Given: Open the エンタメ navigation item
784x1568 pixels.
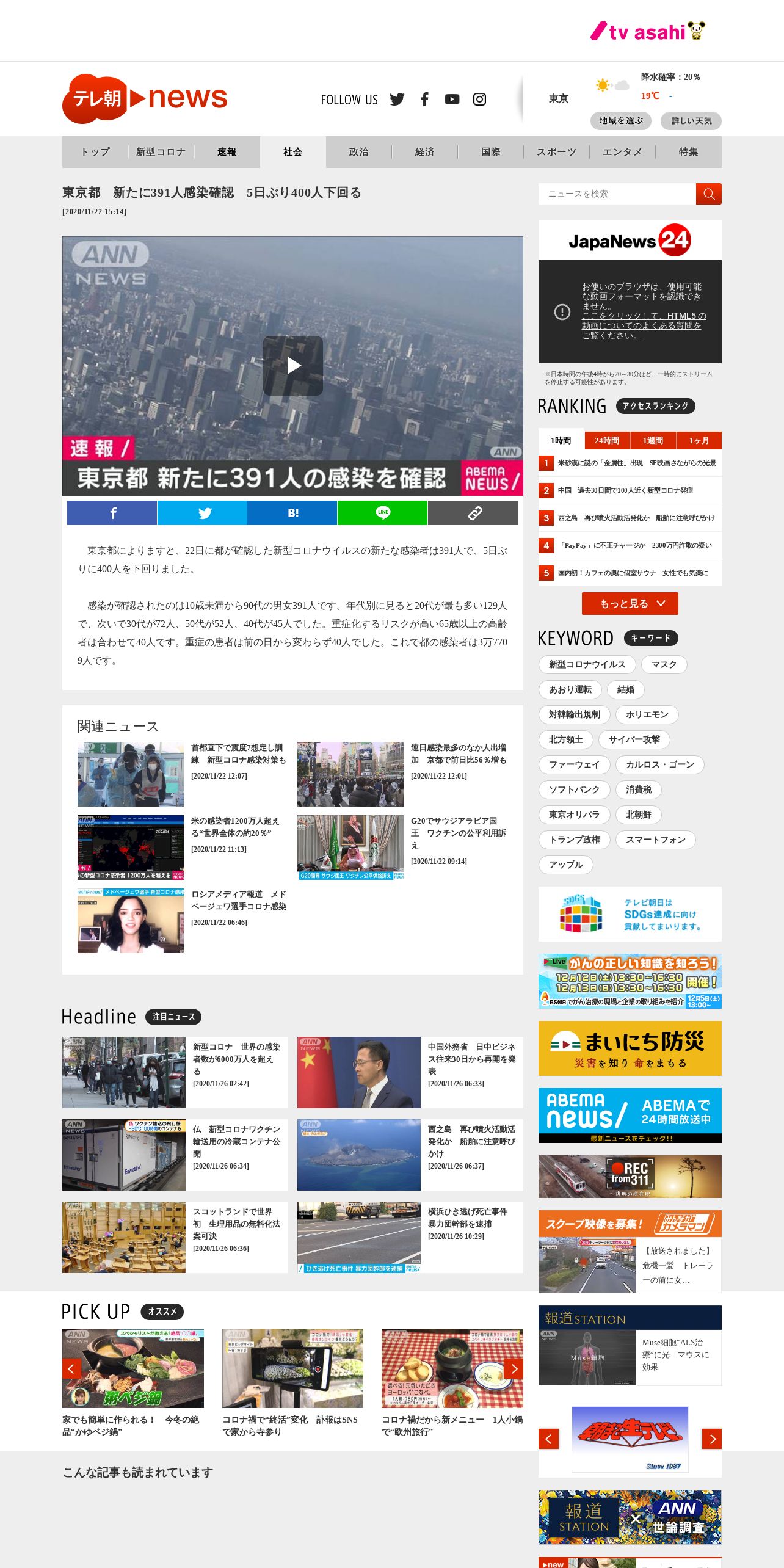Looking at the screenshot, I should [623, 152].
